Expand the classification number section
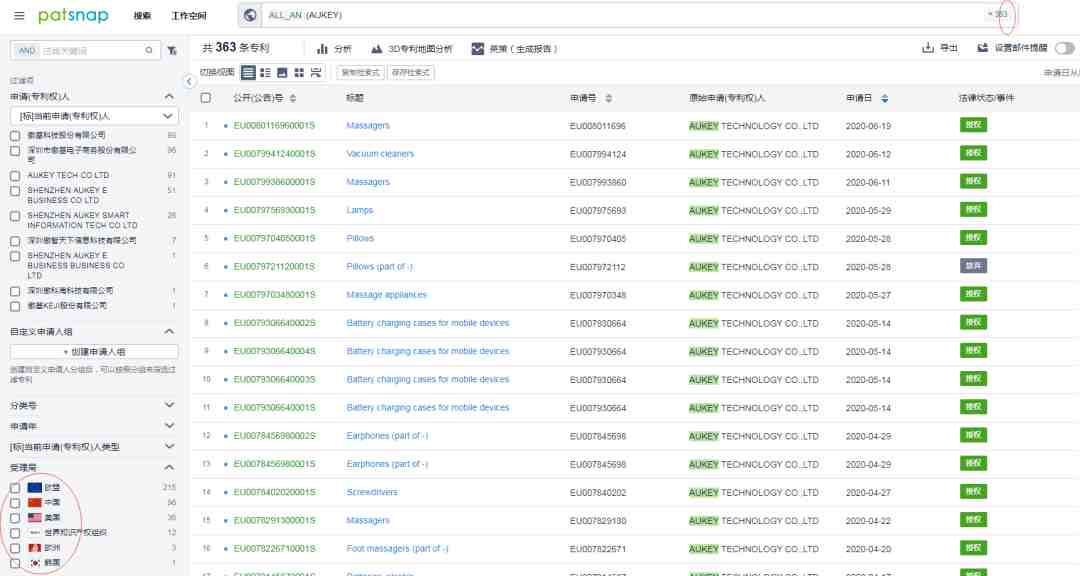This screenshot has height=576, width=1080. pos(169,405)
